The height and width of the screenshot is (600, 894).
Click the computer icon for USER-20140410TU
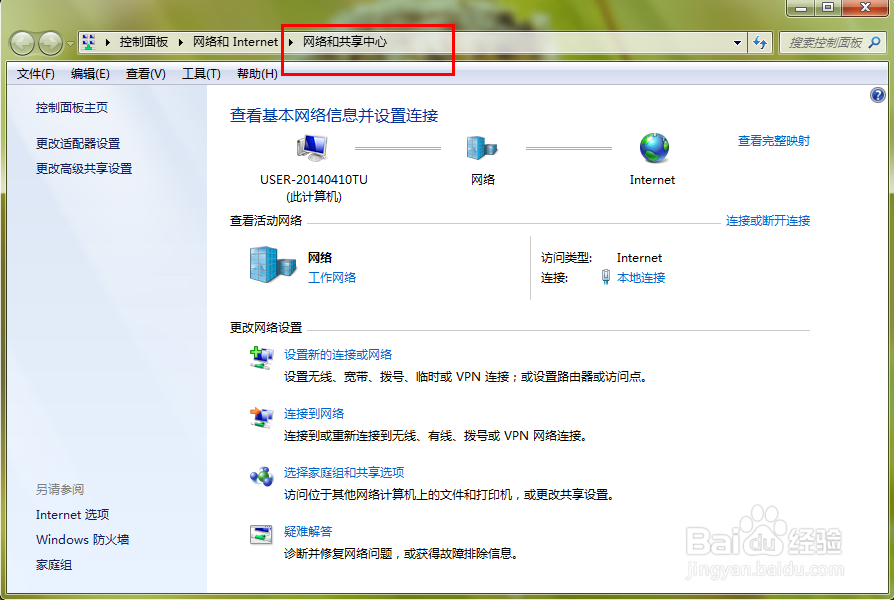pyautogui.click(x=312, y=148)
